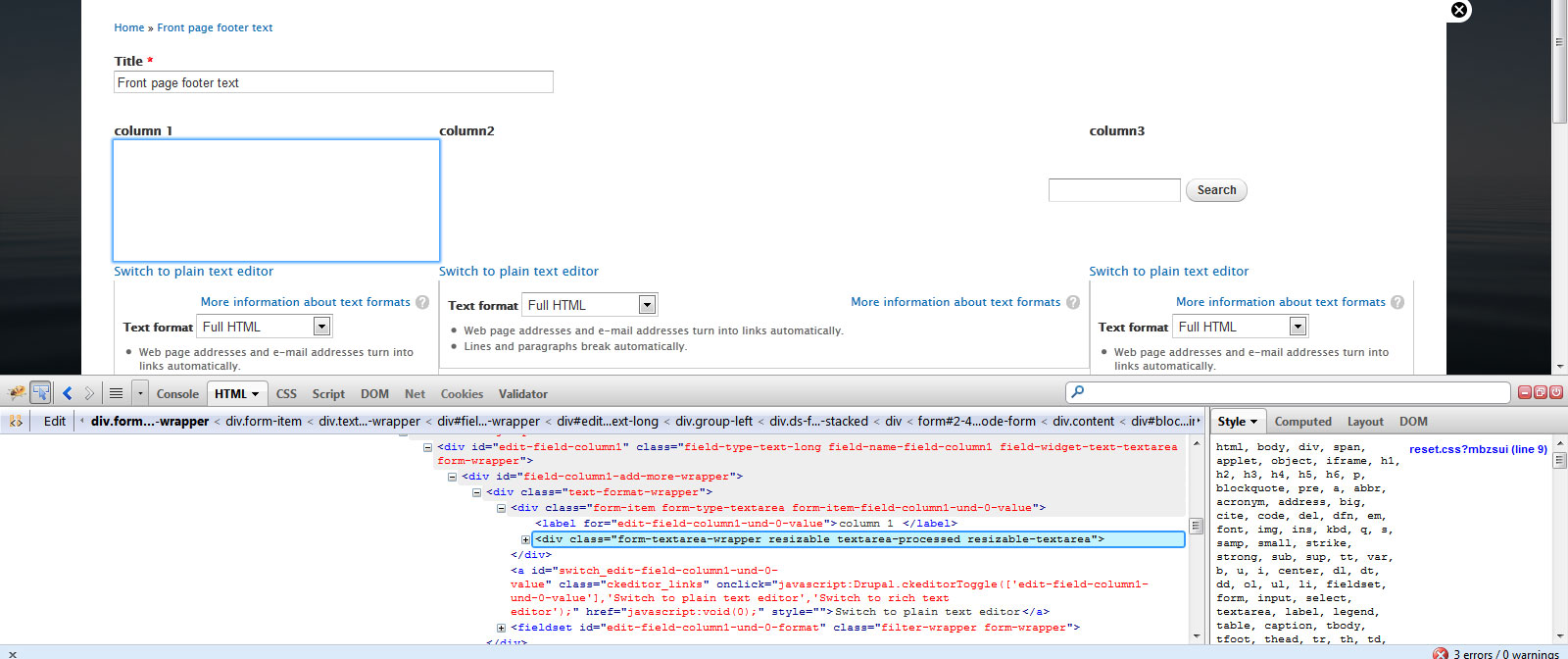Select div.content in the breadcrumb path
This screenshot has height=659, width=1568.
click(1083, 421)
